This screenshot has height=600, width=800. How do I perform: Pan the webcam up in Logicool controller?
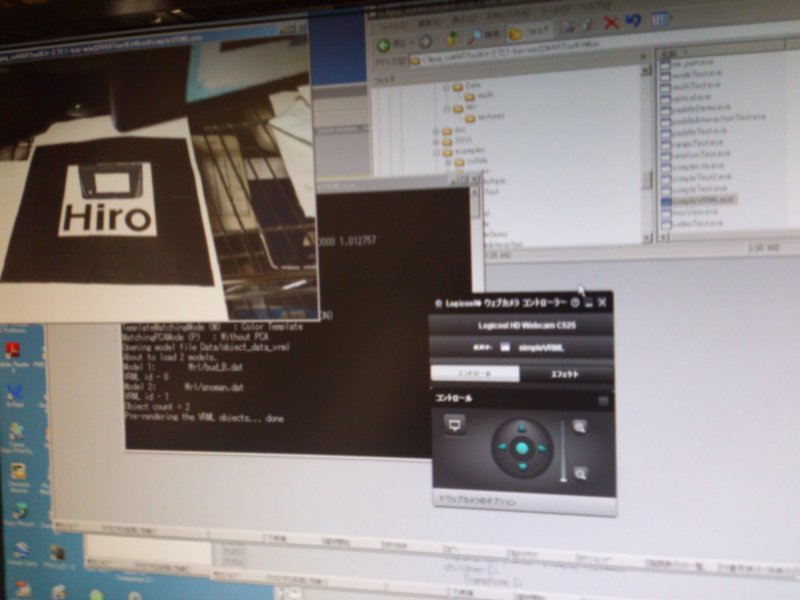click(x=521, y=428)
